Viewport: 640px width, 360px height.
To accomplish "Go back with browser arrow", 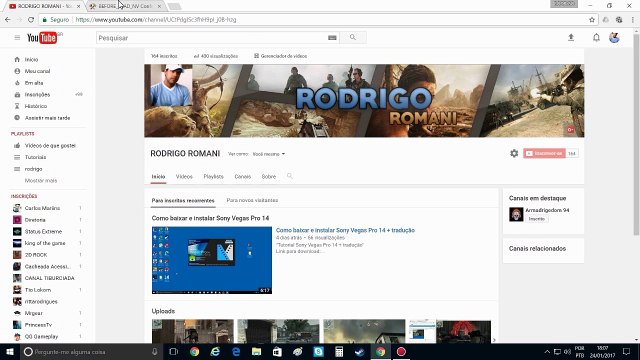I will click(x=8, y=20).
